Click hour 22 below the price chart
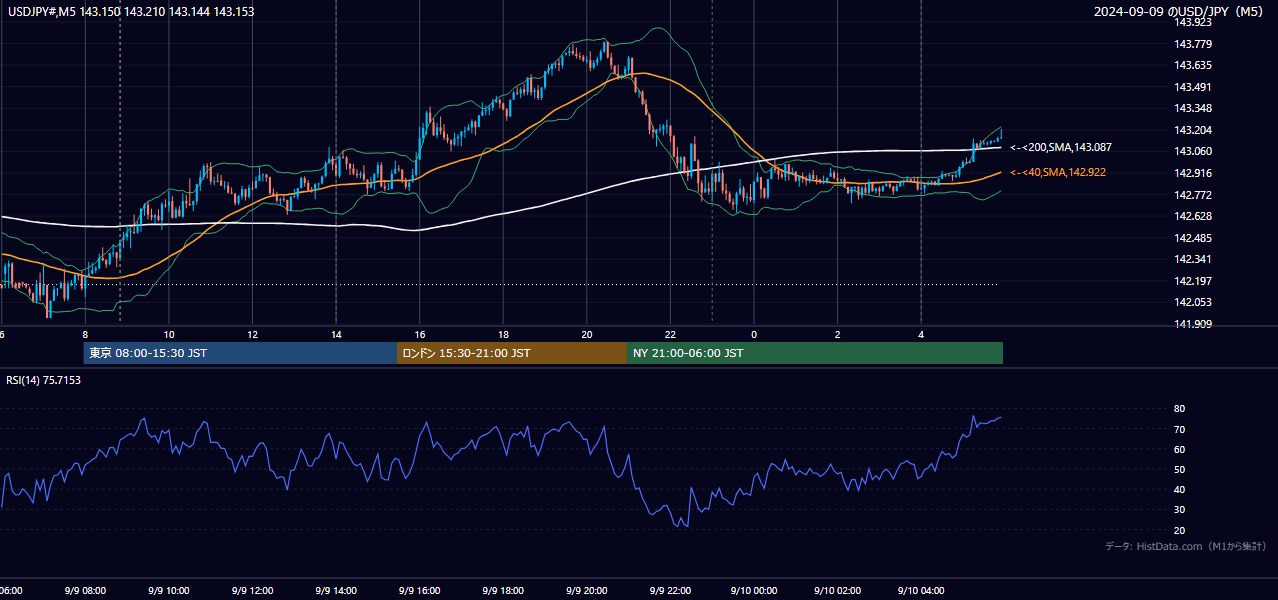Screen dimensions: 1278x600 (670, 335)
